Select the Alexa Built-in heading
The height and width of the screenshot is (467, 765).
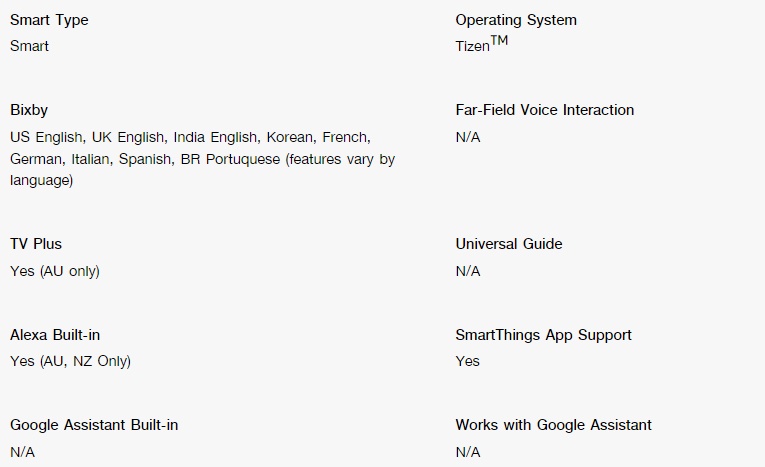click(x=55, y=335)
